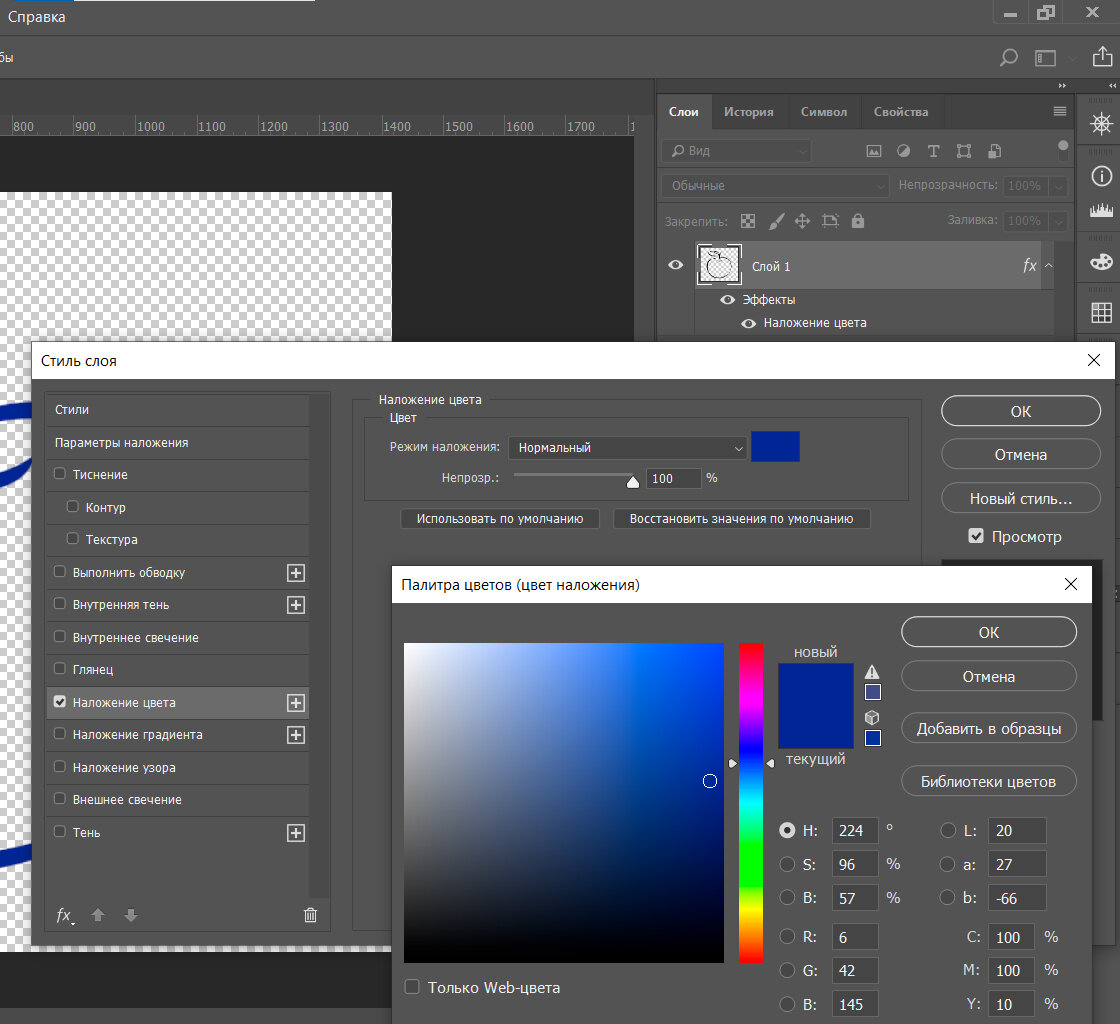Click the search magnifier icon in top bar
This screenshot has height=1024, width=1120.
click(x=1009, y=58)
